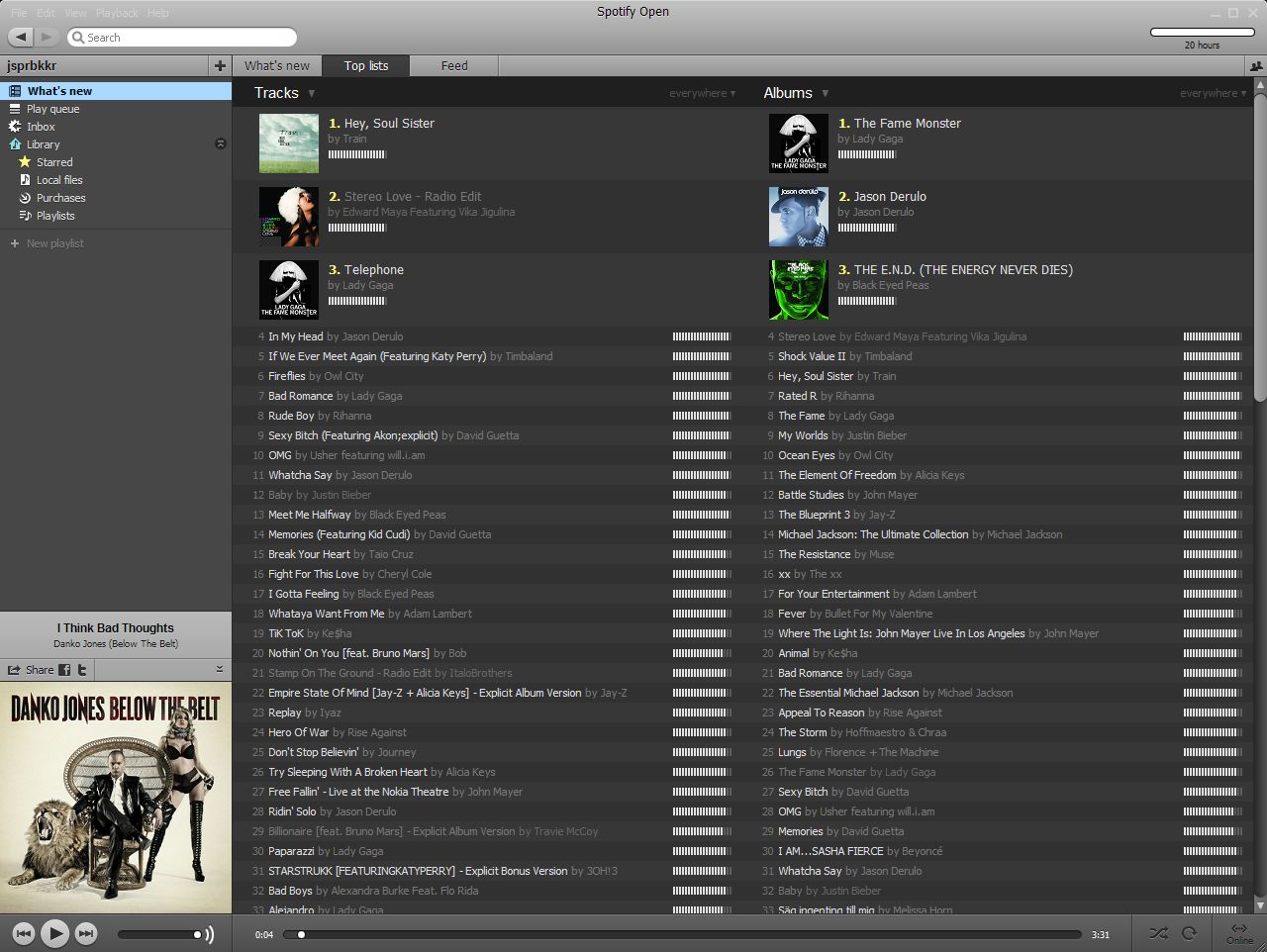Open Purchases in the sidebar

point(60,198)
